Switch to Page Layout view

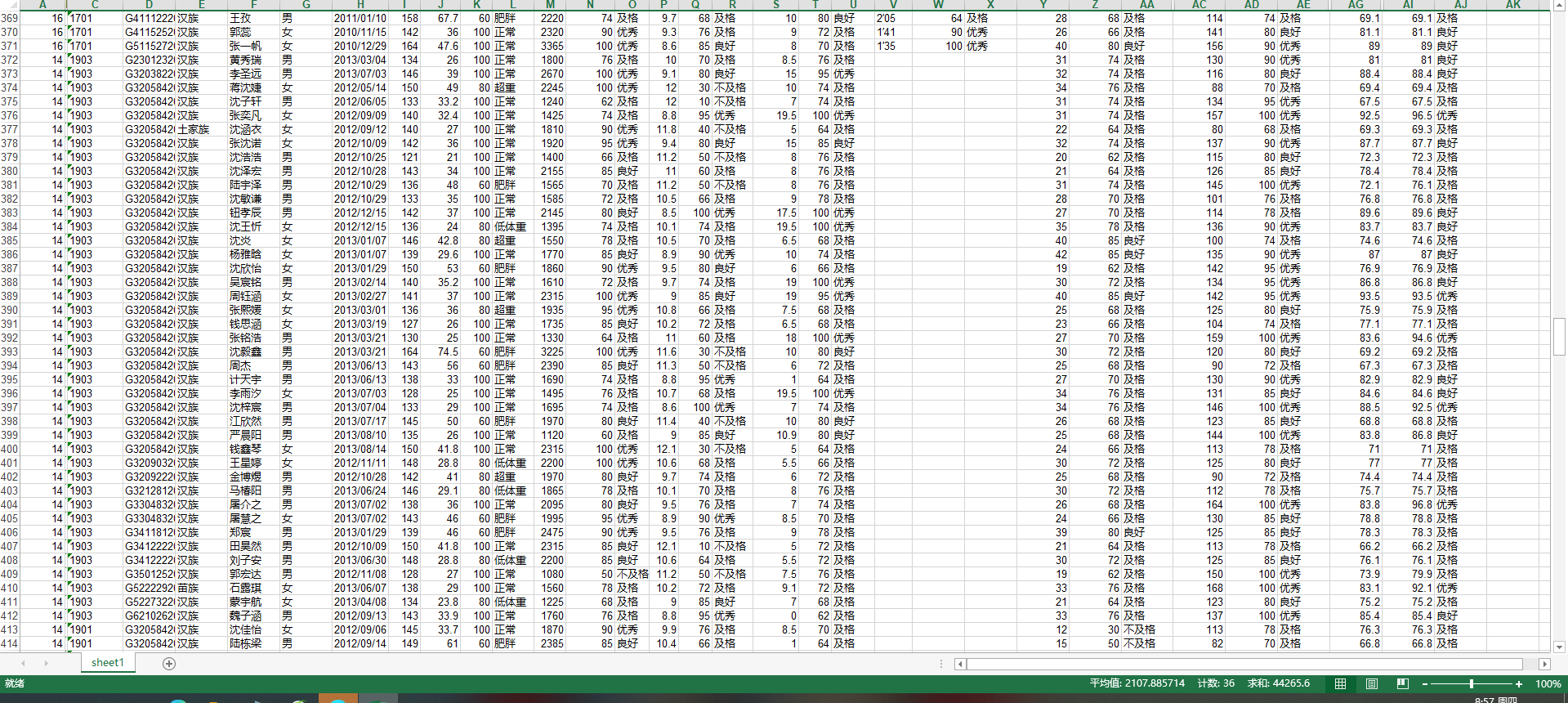pyautogui.click(x=1372, y=683)
